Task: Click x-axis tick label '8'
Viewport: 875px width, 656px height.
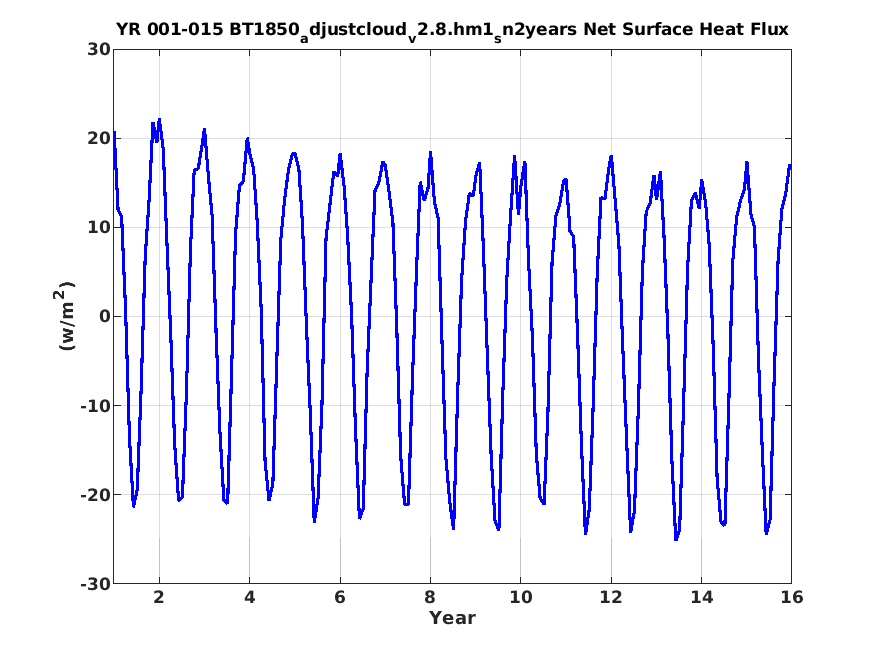Action: [x=430, y=597]
